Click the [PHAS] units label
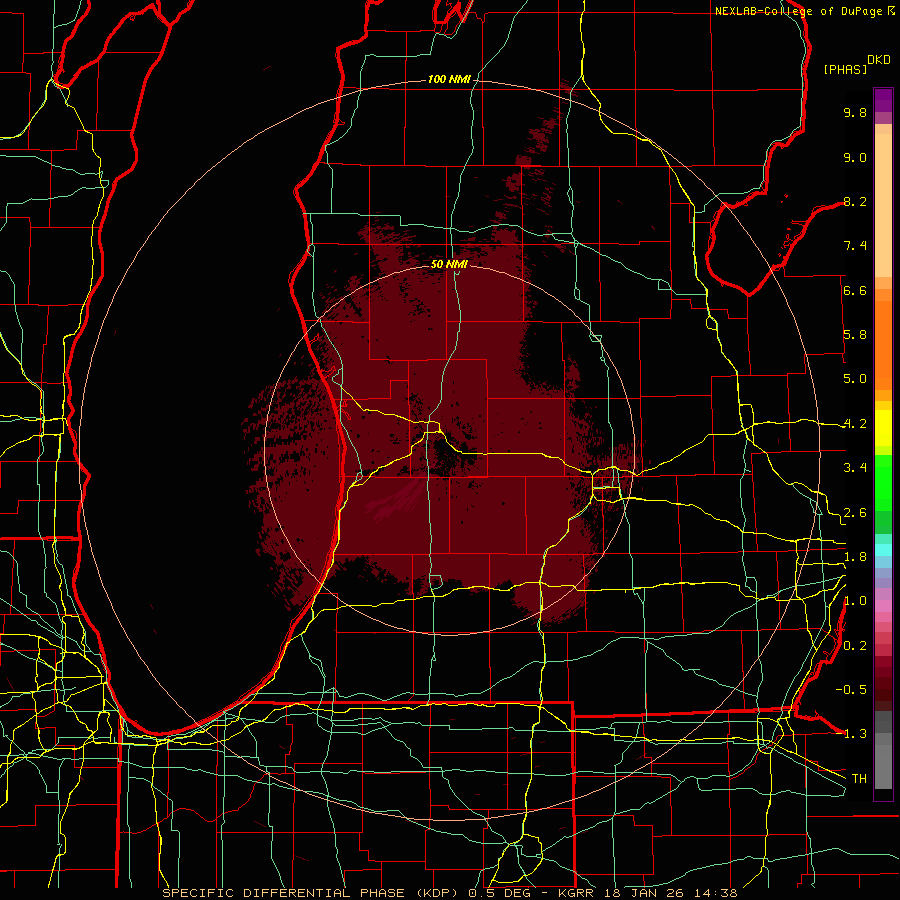This screenshot has width=900, height=900. click(845, 69)
